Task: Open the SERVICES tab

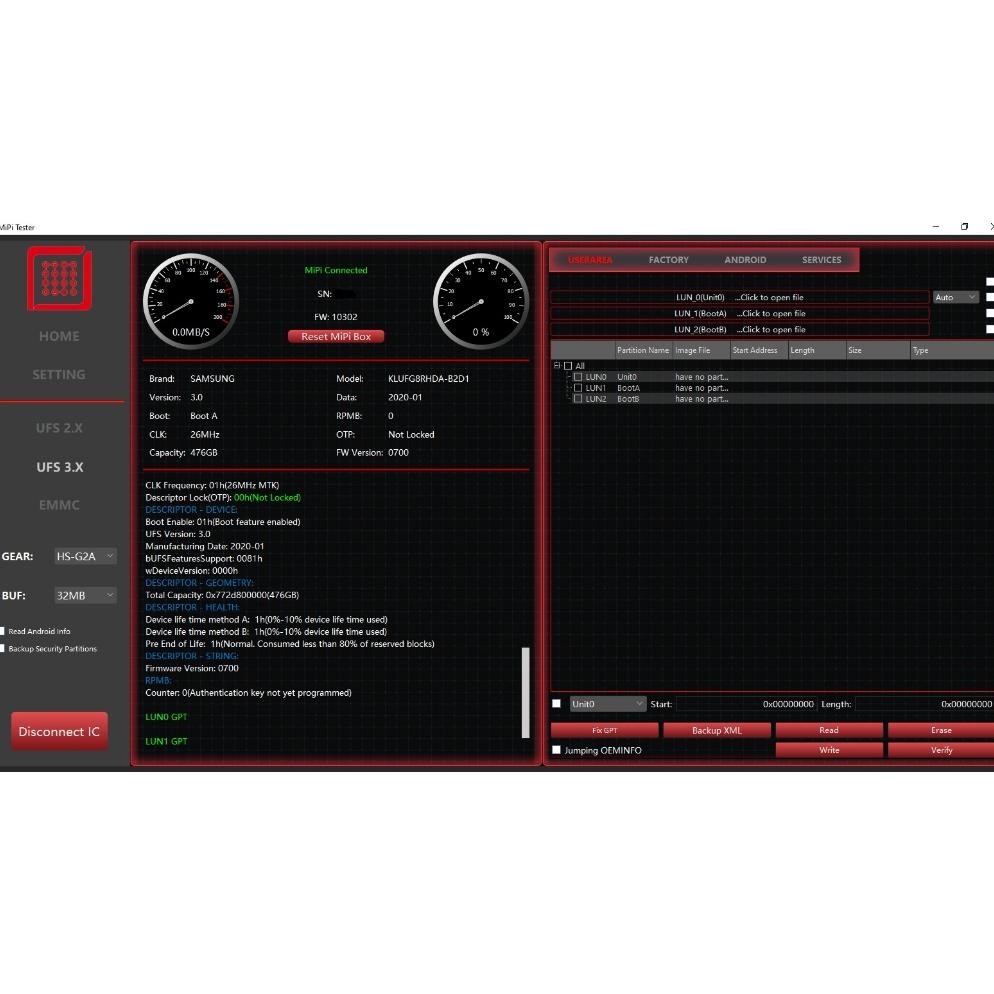Action: 821,259
